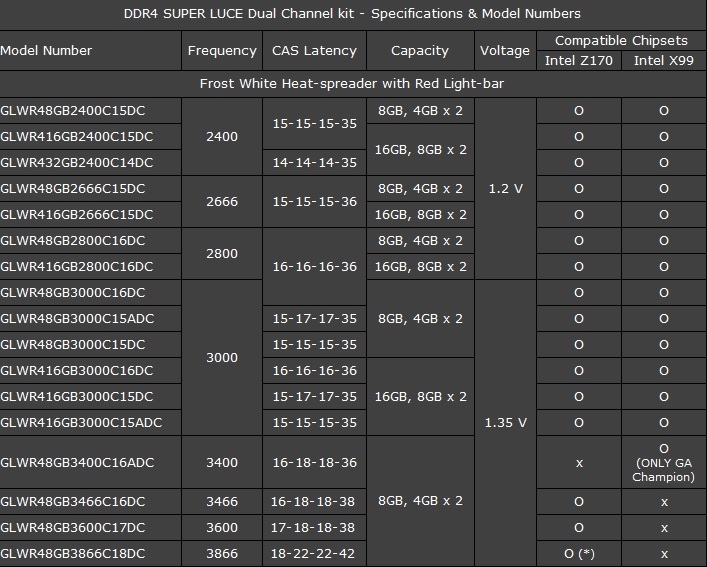This screenshot has width=707, height=567.
Task: Select the table title about DDR4 SUPER LUCE
Action: coord(352,14)
